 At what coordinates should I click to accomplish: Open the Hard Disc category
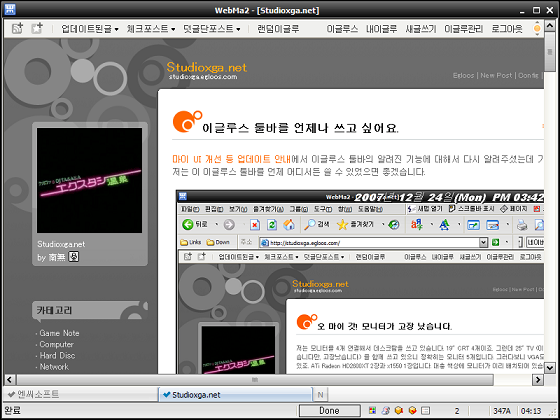57,356
